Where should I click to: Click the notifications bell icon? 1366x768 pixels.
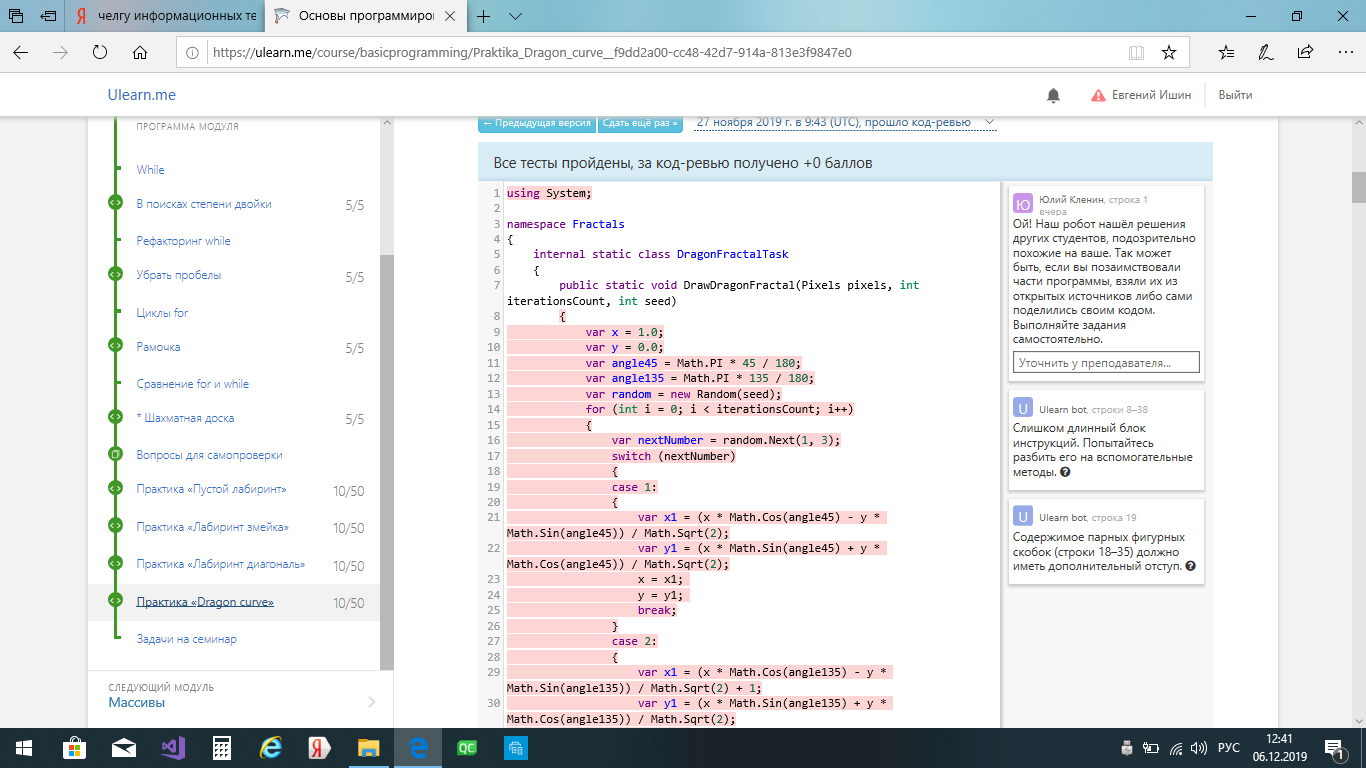coord(1053,95)
